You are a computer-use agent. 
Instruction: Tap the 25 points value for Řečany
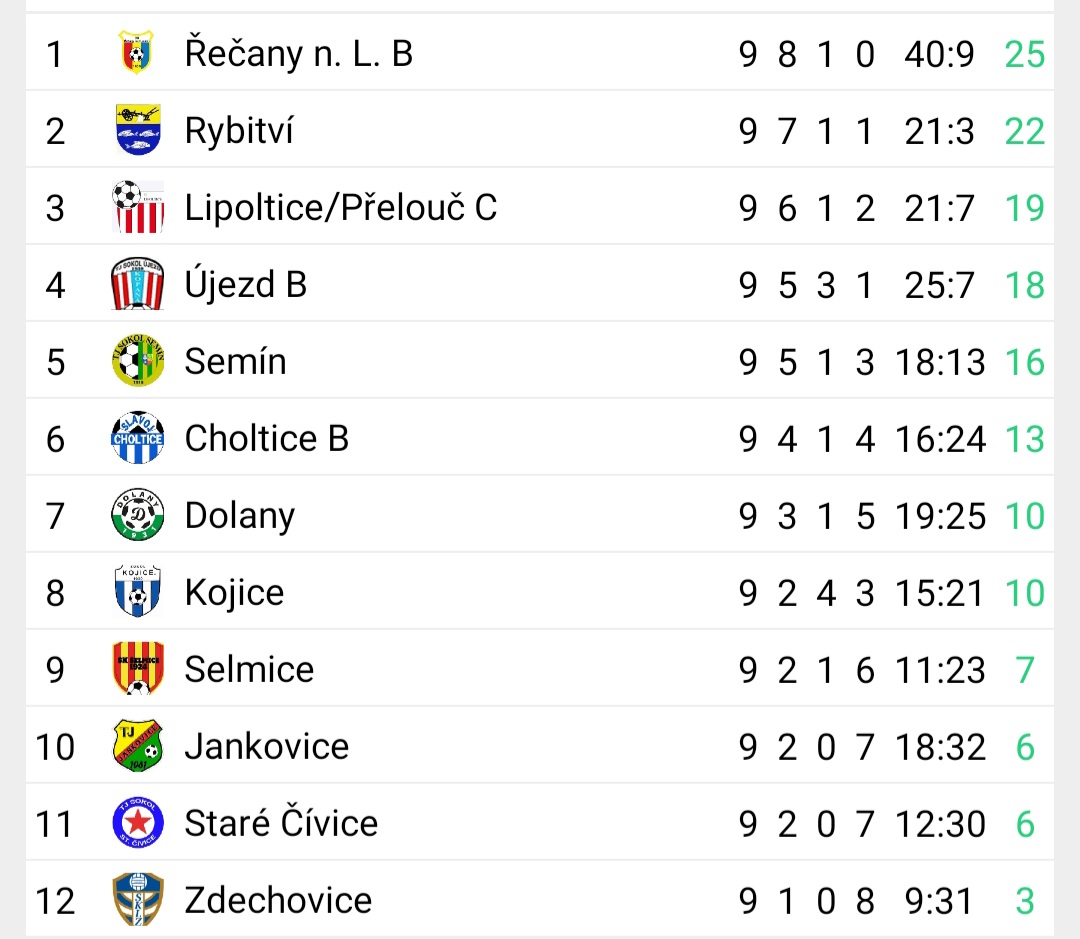[1024, 53]
